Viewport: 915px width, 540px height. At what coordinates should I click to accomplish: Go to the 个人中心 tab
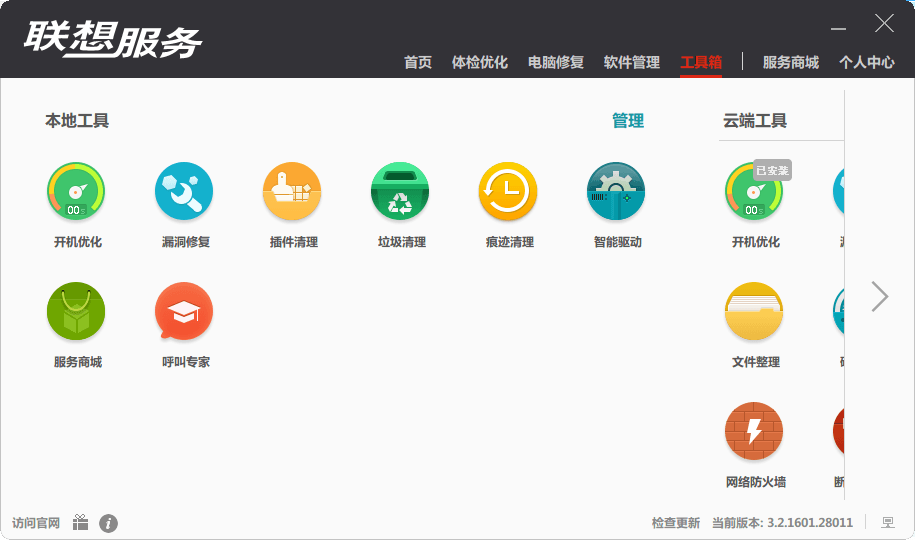pos(867,62)
